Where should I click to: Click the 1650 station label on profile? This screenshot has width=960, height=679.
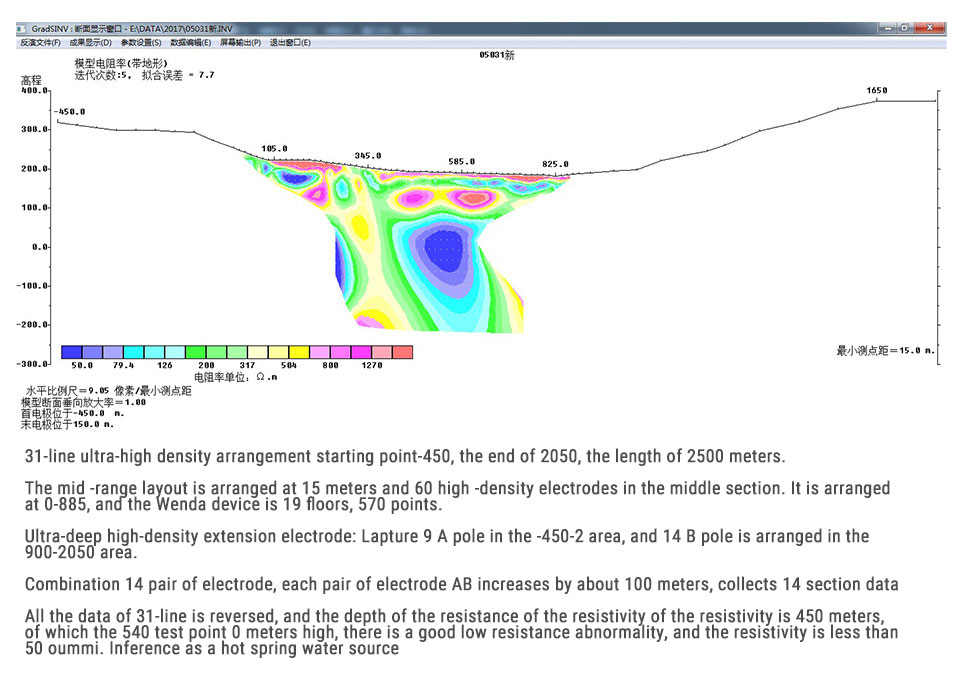click(876, 91)
